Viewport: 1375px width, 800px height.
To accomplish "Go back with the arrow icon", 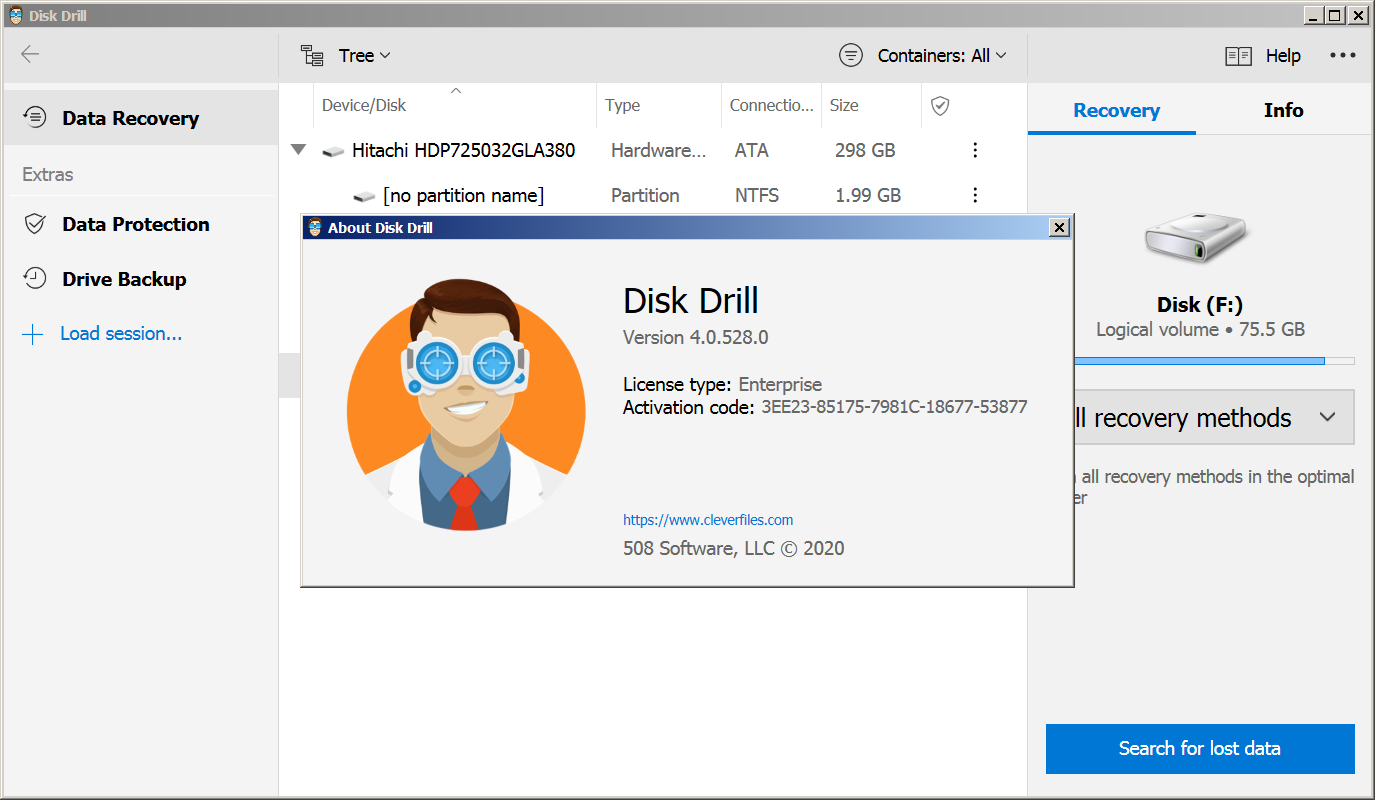I will click(x=30, y=55).
